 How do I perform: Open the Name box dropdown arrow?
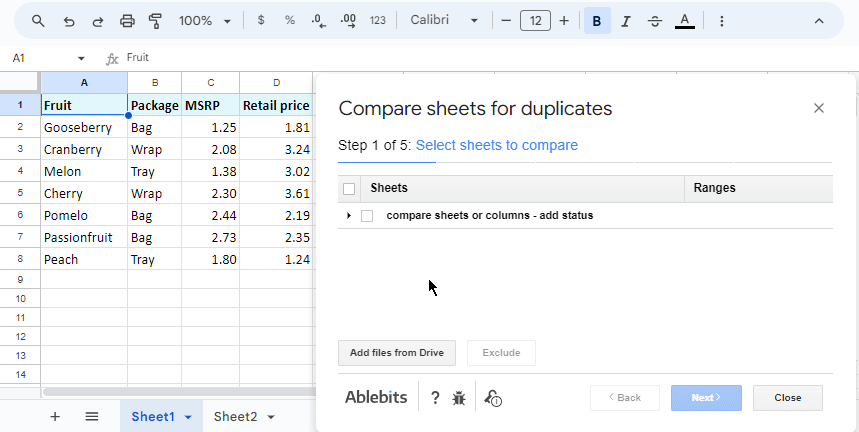click(82, 58)
